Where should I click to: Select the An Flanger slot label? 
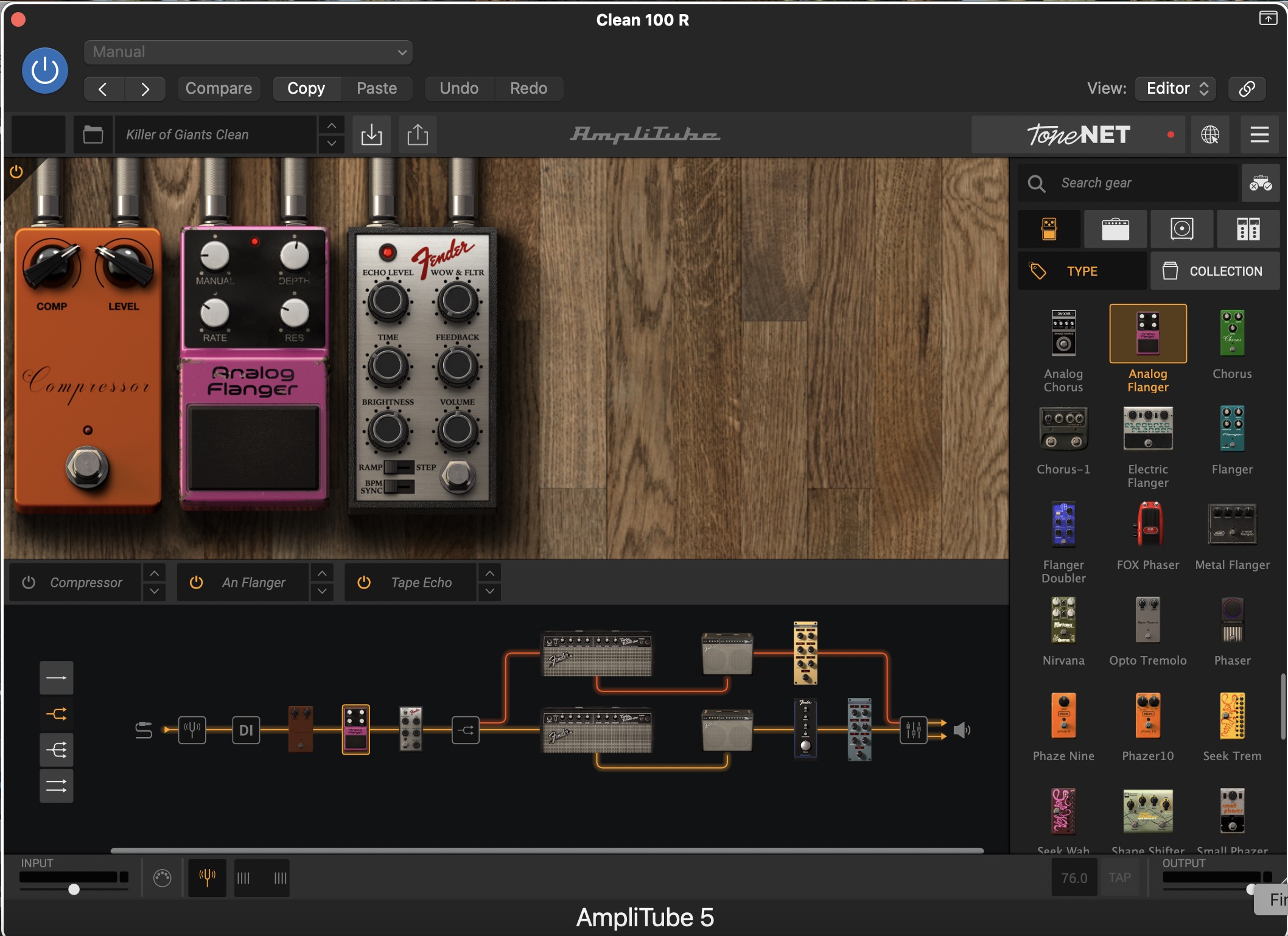tap(253, 583)
